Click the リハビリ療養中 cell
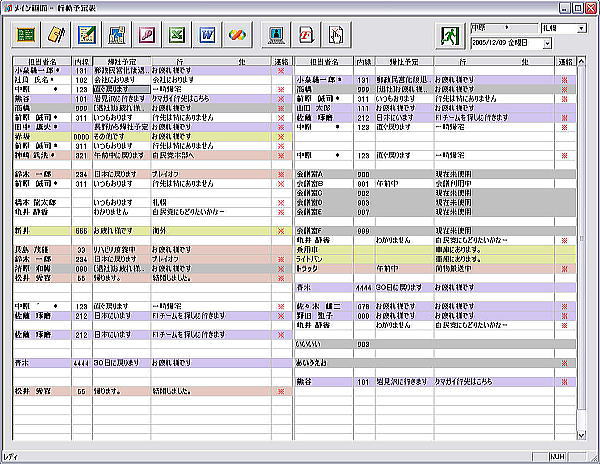The width and height of the screenshot is (600, 464). [122, 249]
